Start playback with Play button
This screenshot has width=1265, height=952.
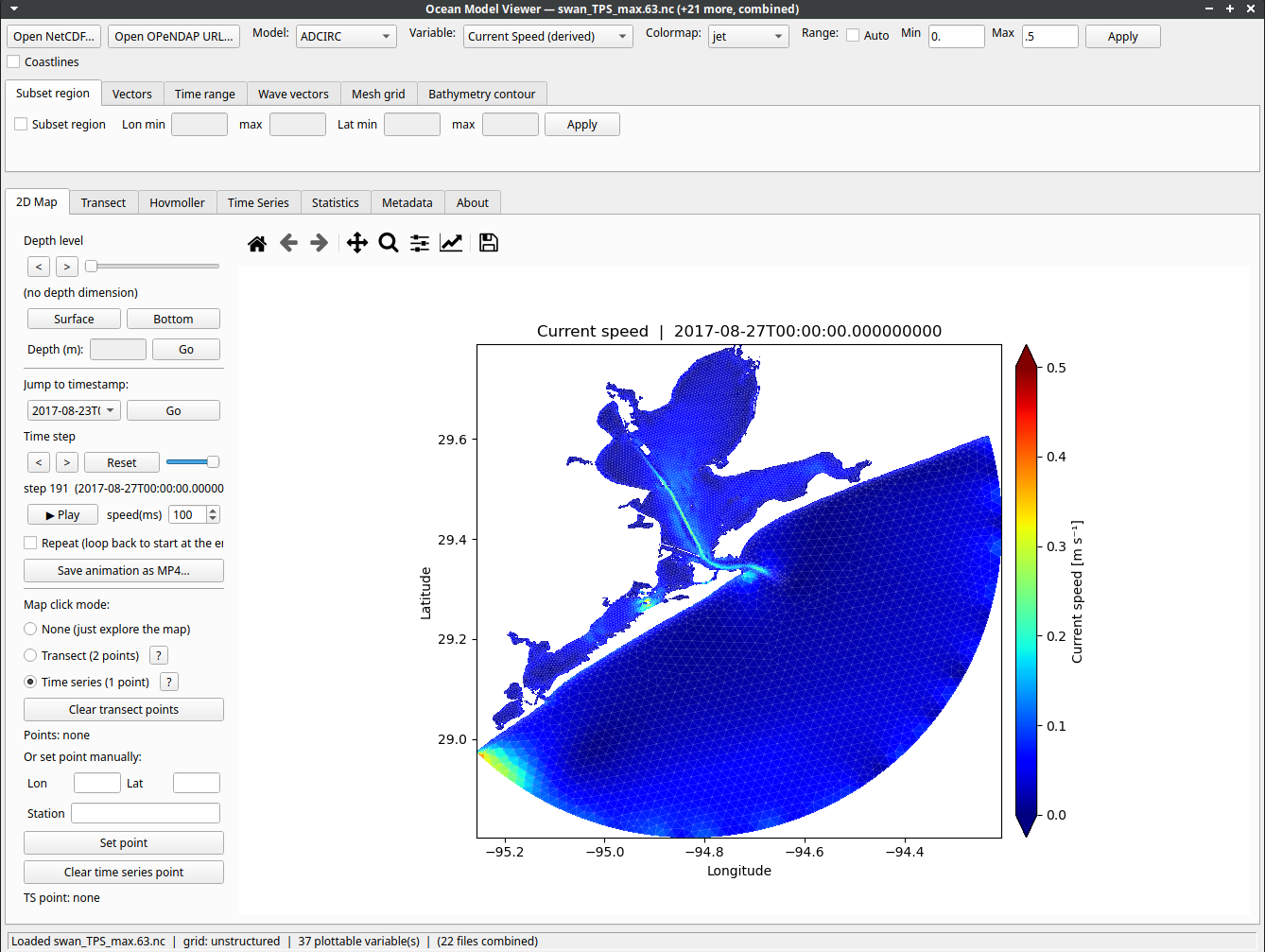coord(62,514)
